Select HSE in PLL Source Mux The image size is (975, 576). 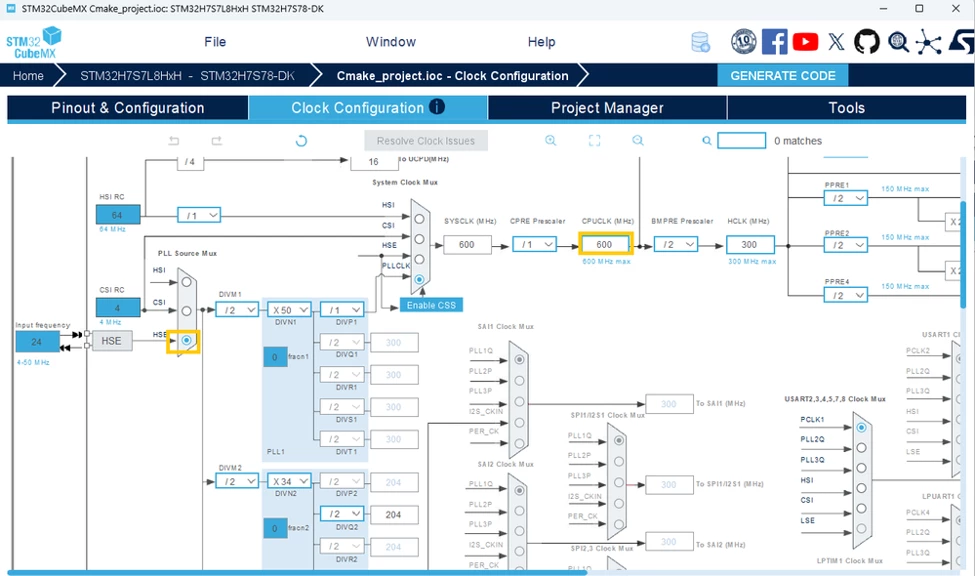pyautogui.click(x=186, y=340)
